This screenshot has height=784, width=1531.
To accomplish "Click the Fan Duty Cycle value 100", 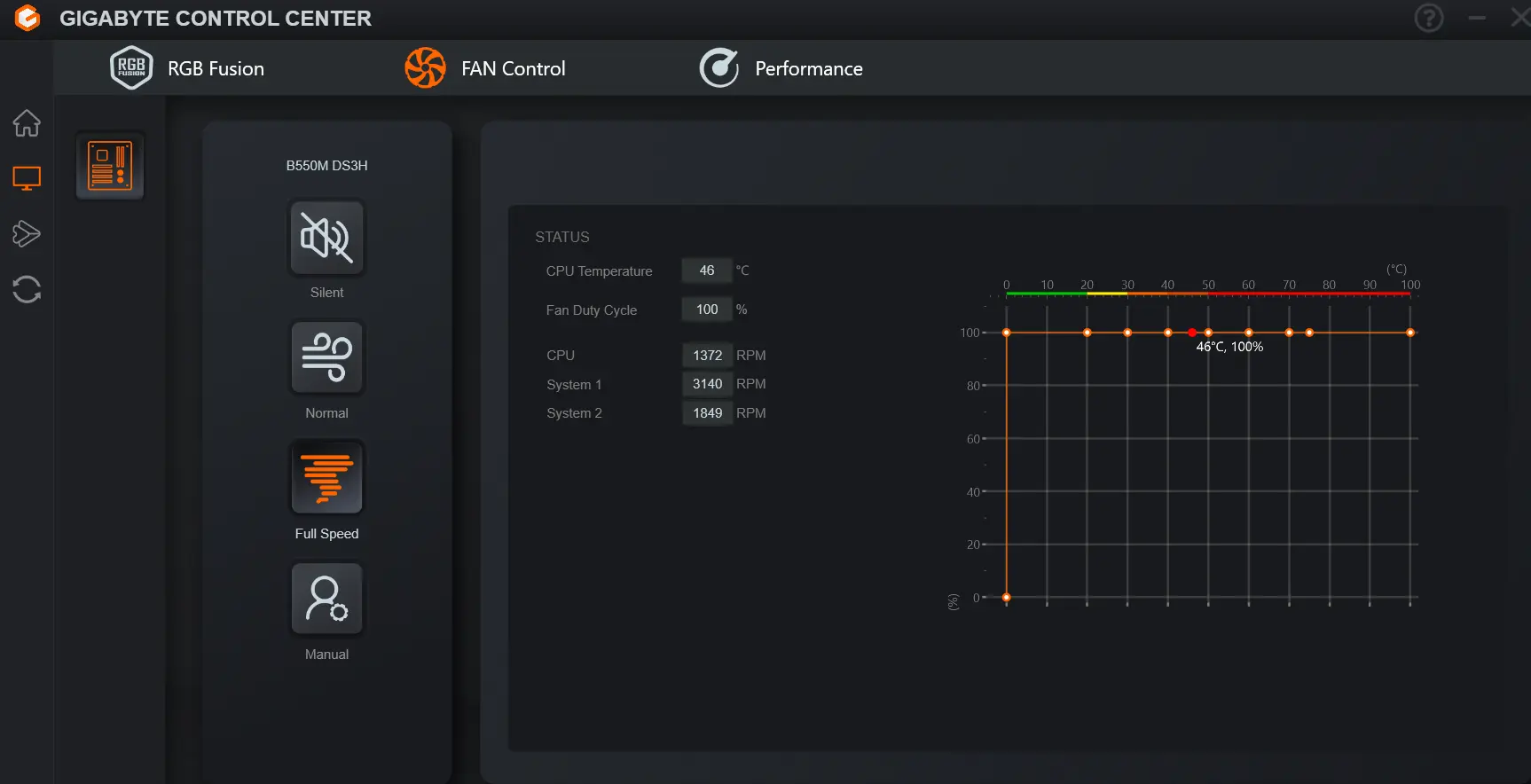I will 707,310.
